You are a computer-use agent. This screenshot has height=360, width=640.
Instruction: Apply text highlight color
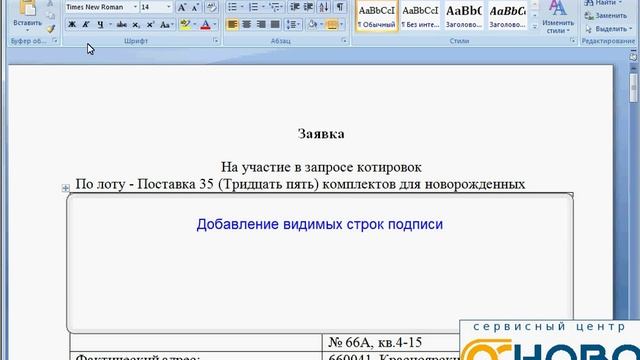tap(185, 25)
